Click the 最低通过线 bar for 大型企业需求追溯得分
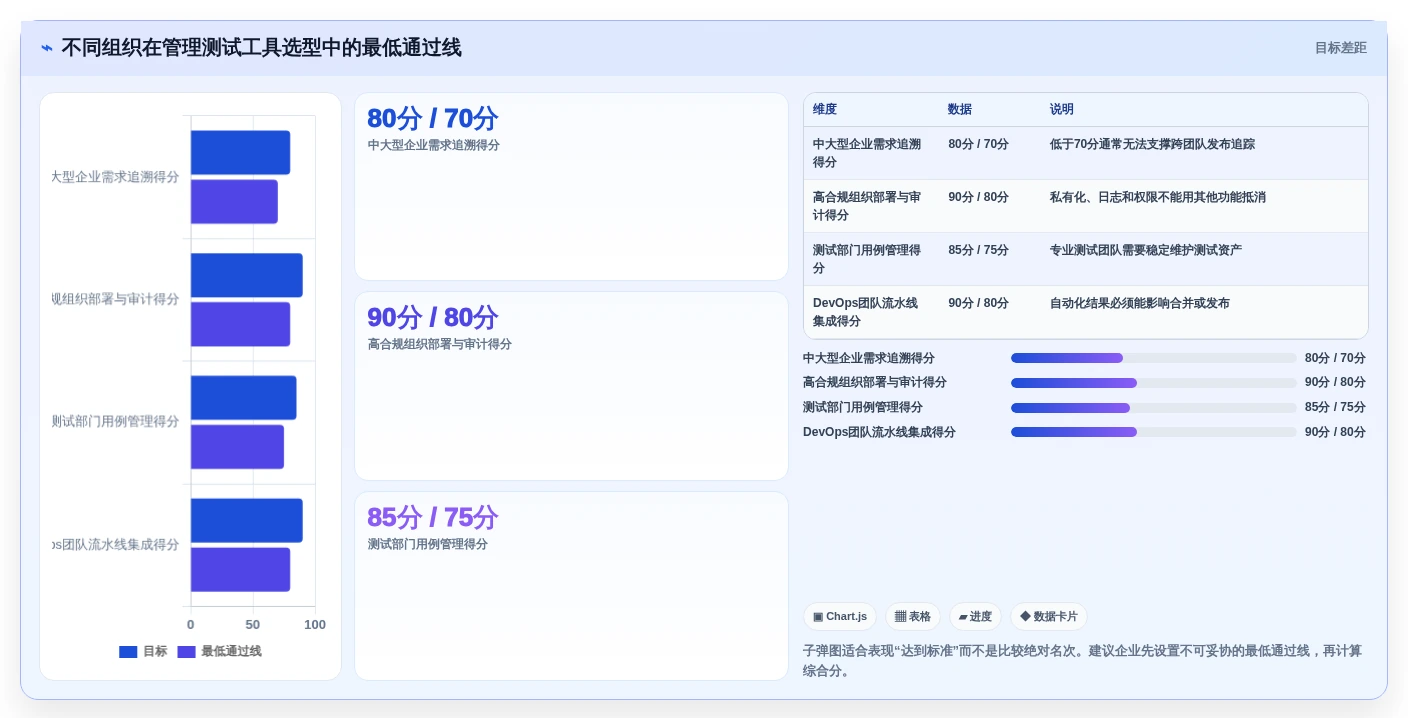Viewport: 1408px width, 718px height. point(234,202)
